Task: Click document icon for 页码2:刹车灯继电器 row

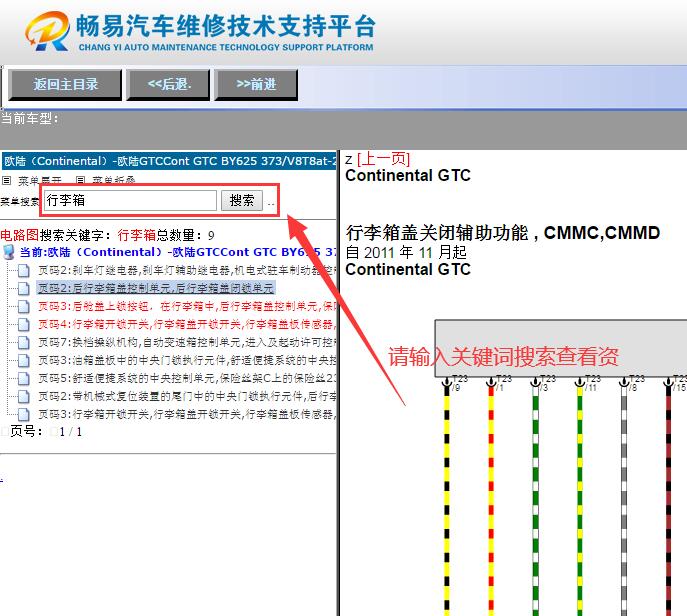Action: click(x=23, y=271)
